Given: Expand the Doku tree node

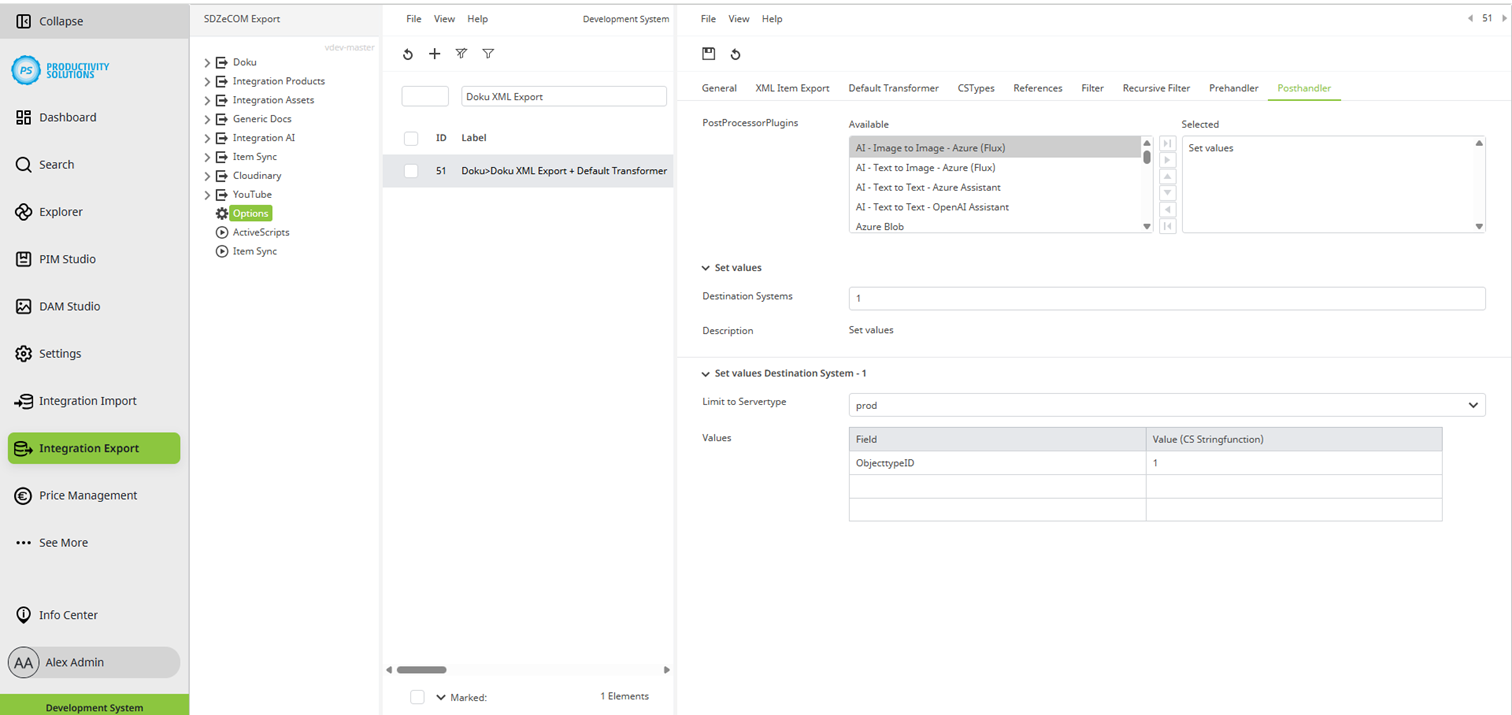Looking at the screenshot, I should [x=205, y=62].
